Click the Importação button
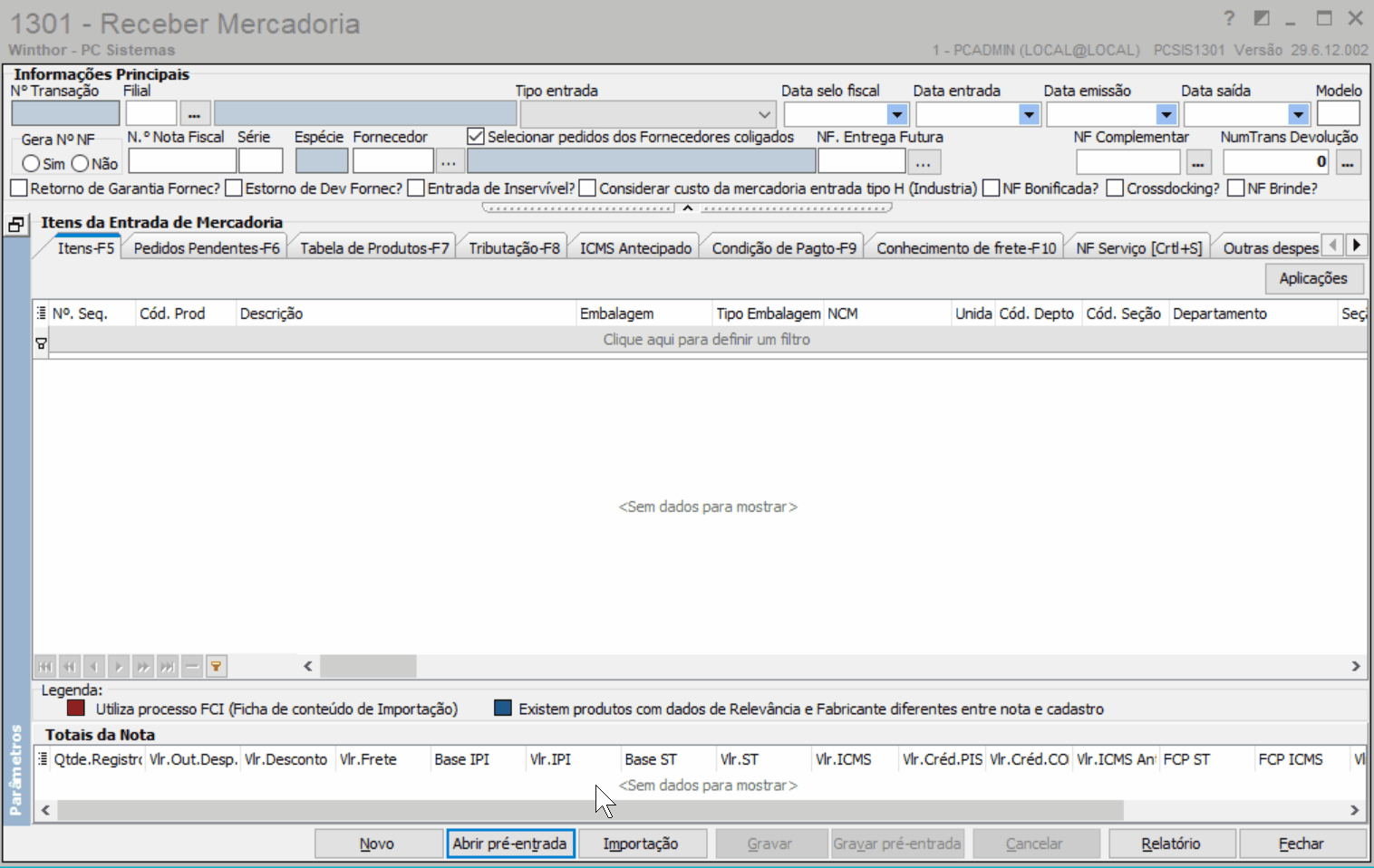This screenshot has width=1374, height=868. pos(641,844)
